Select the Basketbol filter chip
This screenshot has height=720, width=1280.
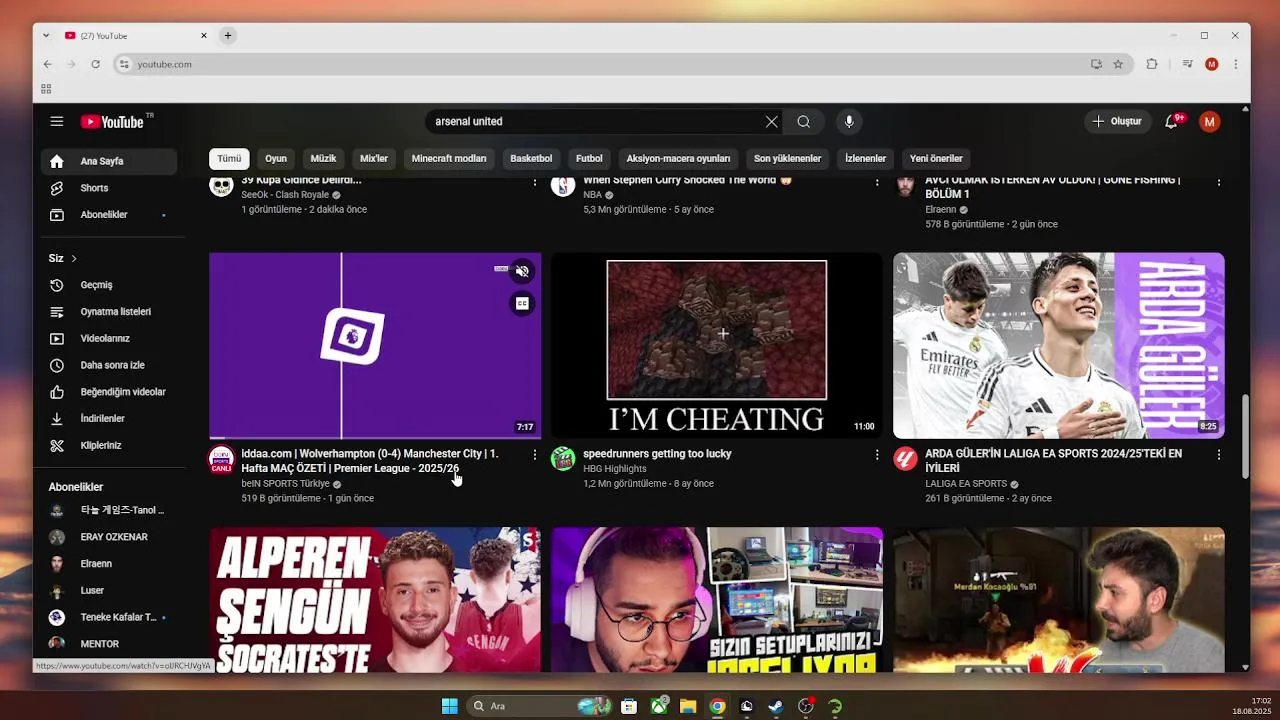point(531,158)
